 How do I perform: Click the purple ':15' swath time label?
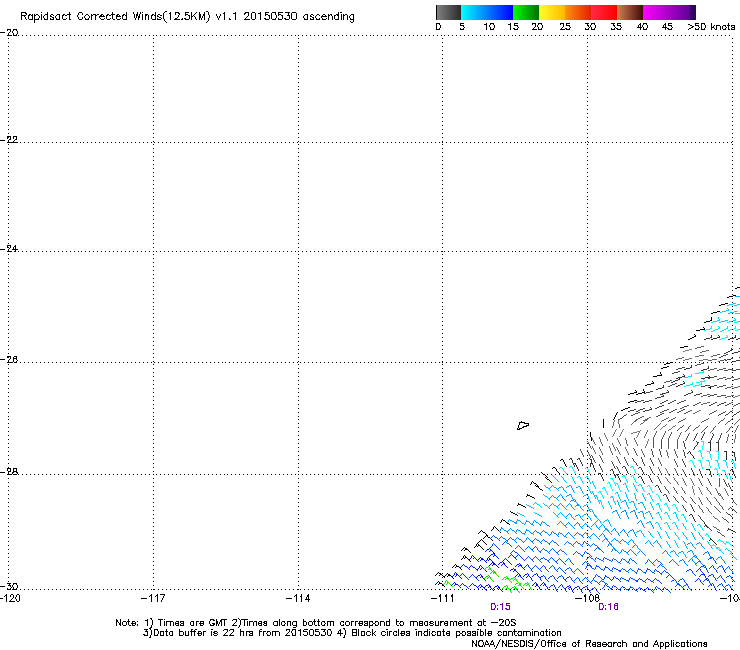click(x=500, y=607)
